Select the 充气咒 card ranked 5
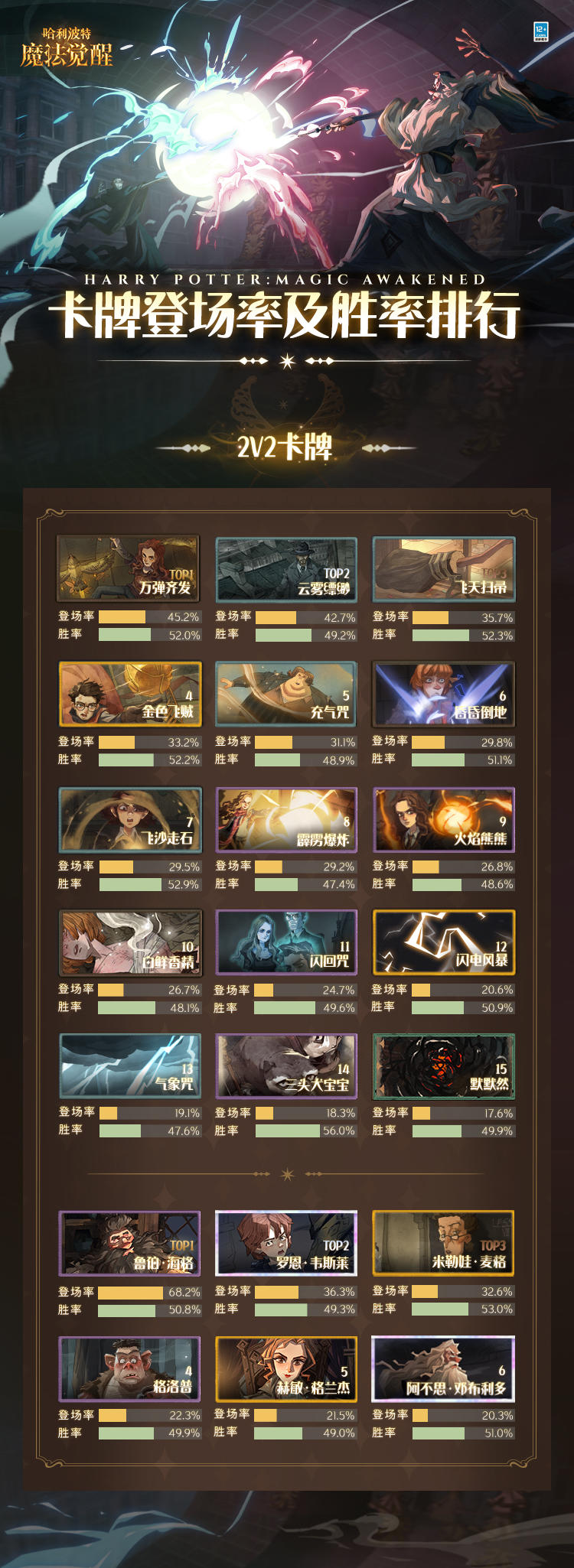Viewport: 574px width, 1568px height. click(286, 694)
